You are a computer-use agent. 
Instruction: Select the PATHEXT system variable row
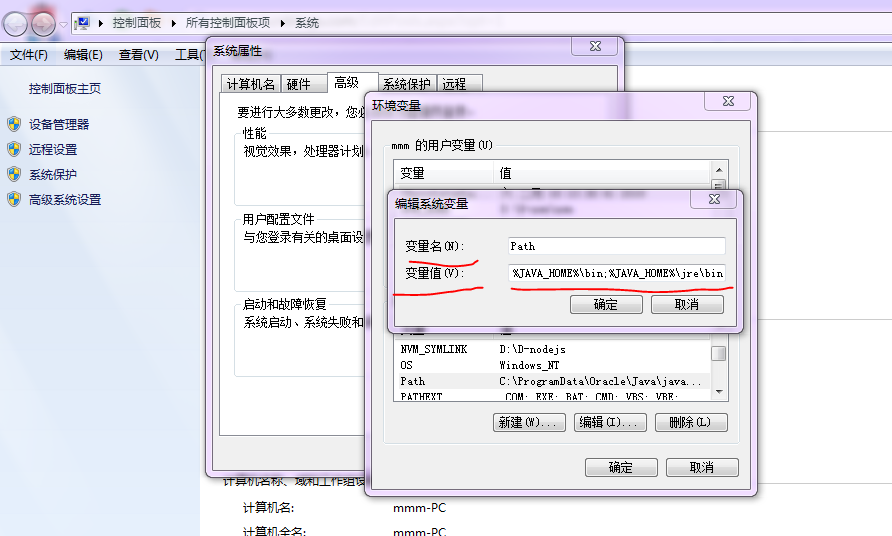pyautogui.click(x=552, y=395)
